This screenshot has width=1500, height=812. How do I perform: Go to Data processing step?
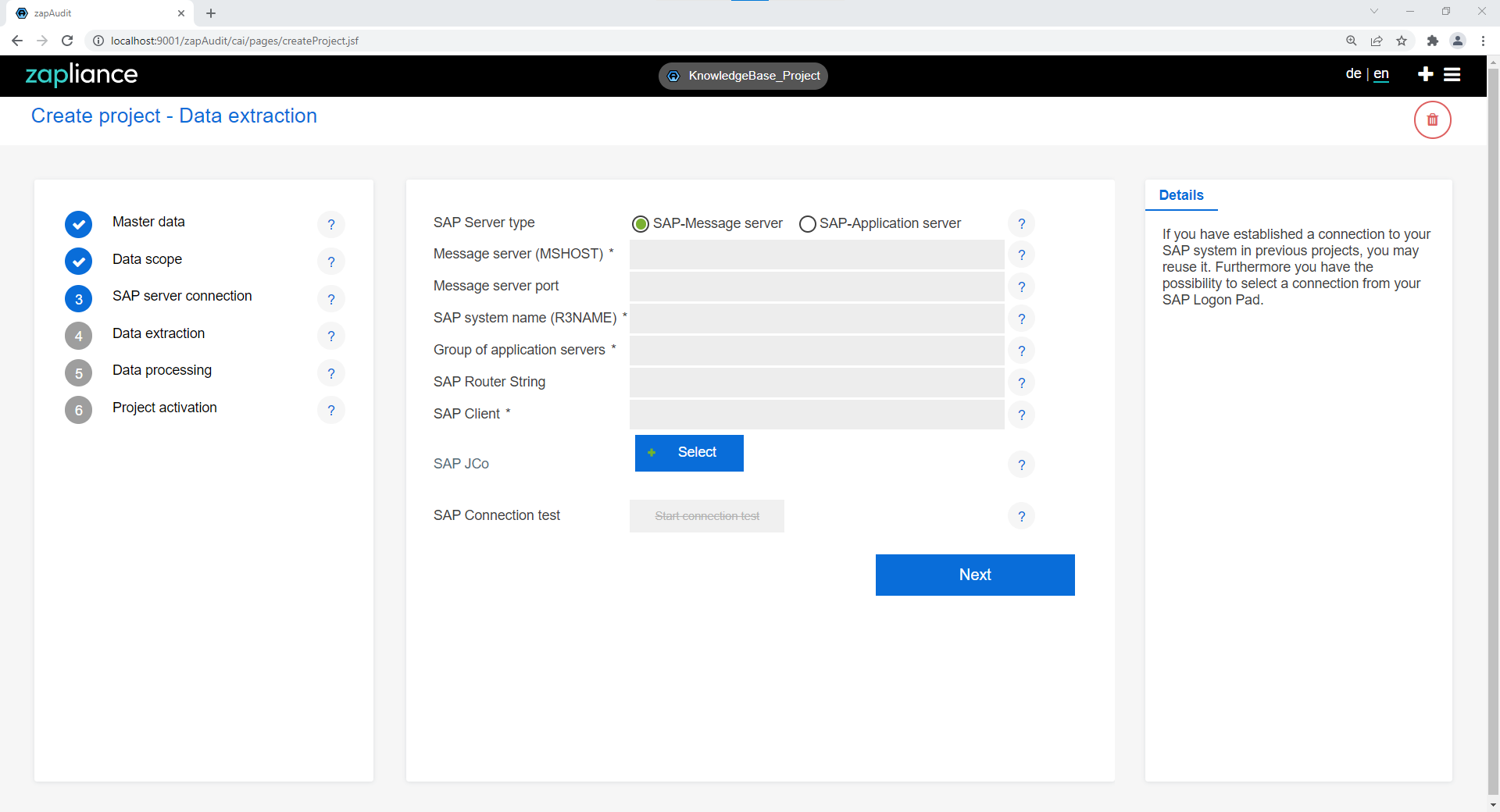tap(162, 370)
